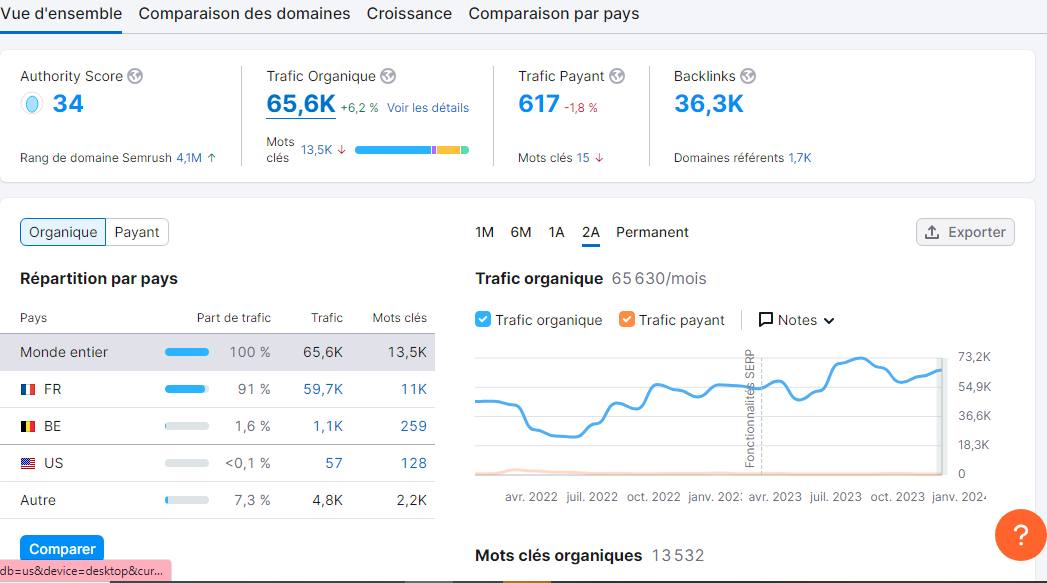The width and height of the screenshot is (1047, 583).
Task: Uncheck the Trafic payant checkbox
Action: 626,319
